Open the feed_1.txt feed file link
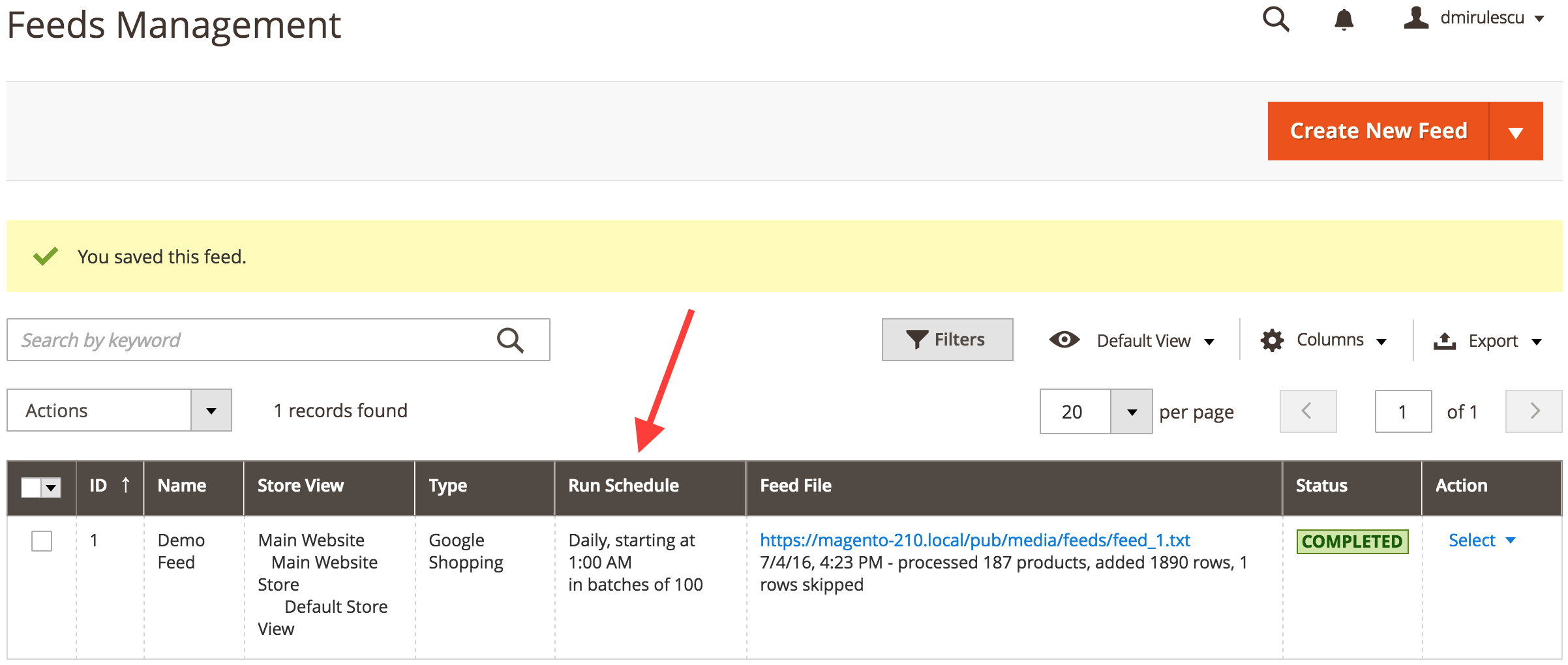The width and height of the screenshot is (1568, 665). pos(975,540)
